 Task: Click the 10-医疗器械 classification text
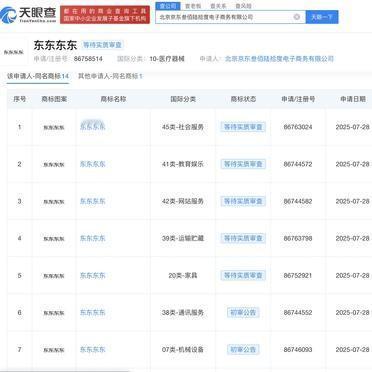167,59
